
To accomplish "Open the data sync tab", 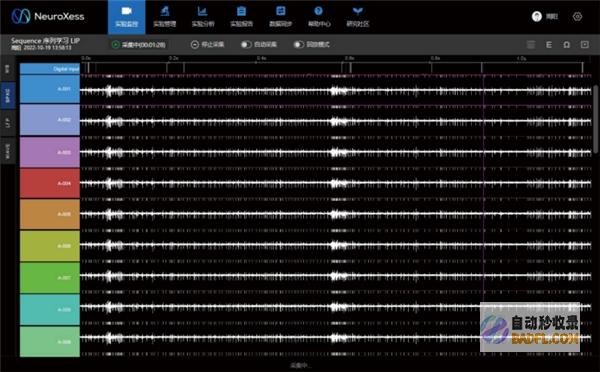I will tap(280, 17).
